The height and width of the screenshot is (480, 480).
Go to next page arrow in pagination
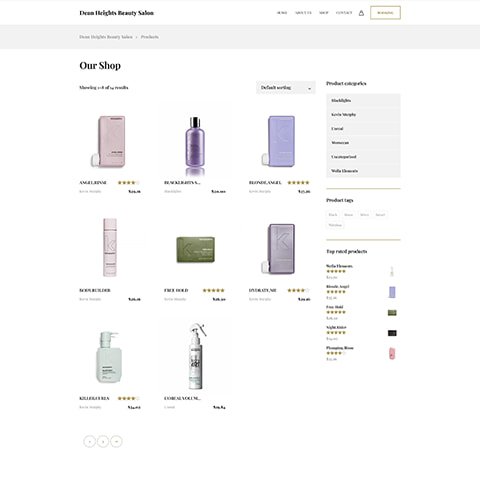pos(116,441)
